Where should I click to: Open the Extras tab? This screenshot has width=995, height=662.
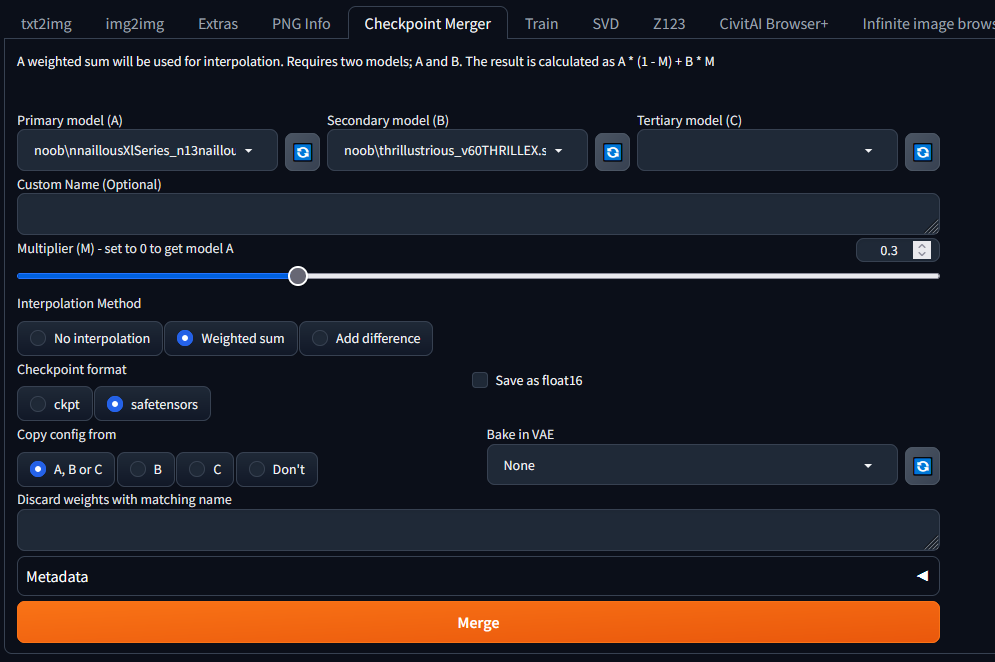coord(218,24)
